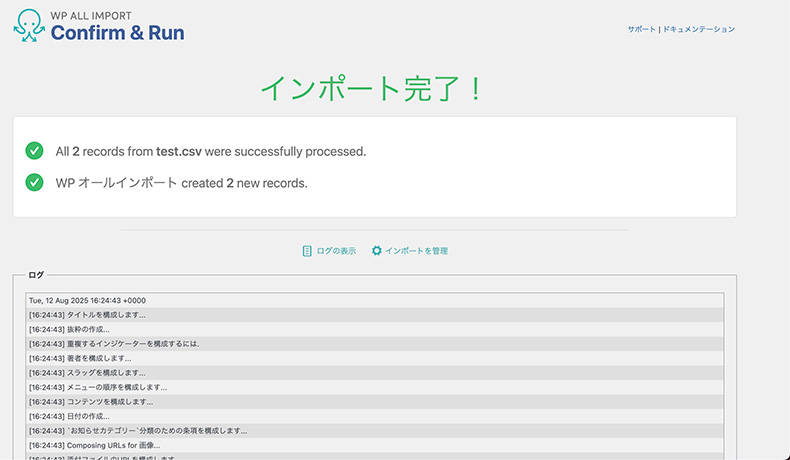Click the 'created 2 new records' message
Screen dimensions: 790x460
point(181,183)
